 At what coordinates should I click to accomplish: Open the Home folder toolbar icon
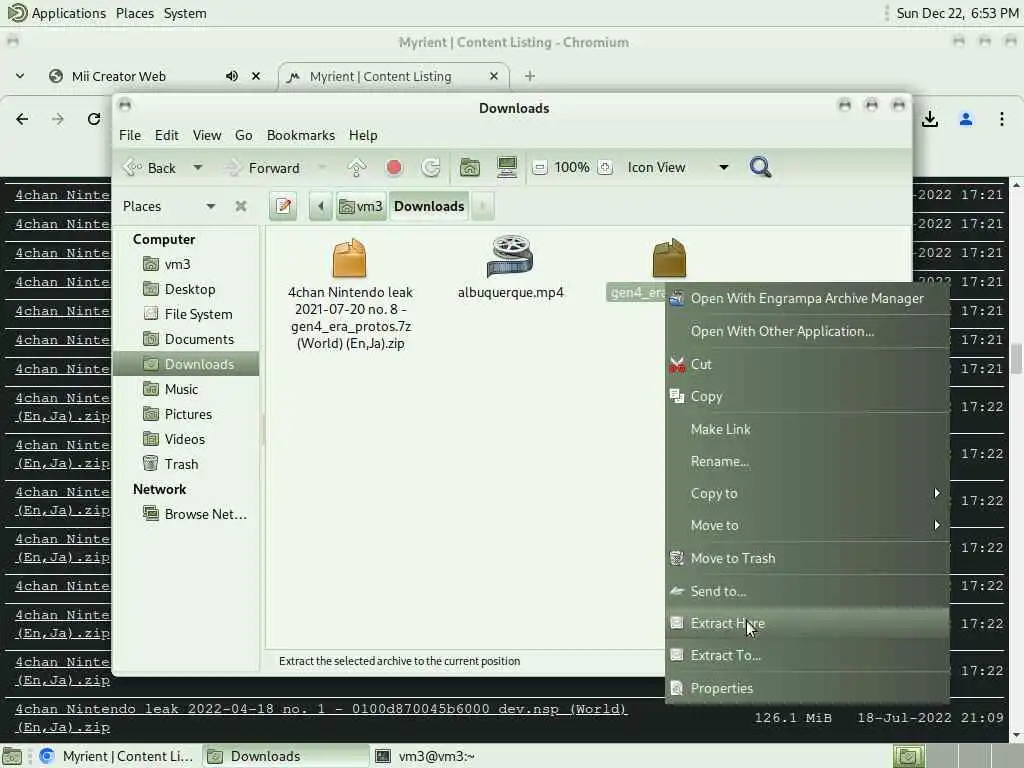[x=470, y=168]
